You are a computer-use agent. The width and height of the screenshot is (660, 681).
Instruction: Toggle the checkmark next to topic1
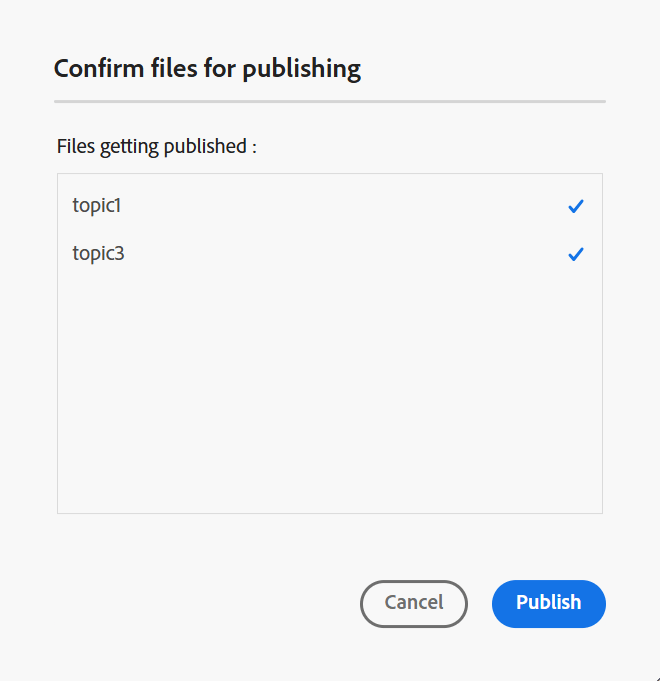point(575,206)
